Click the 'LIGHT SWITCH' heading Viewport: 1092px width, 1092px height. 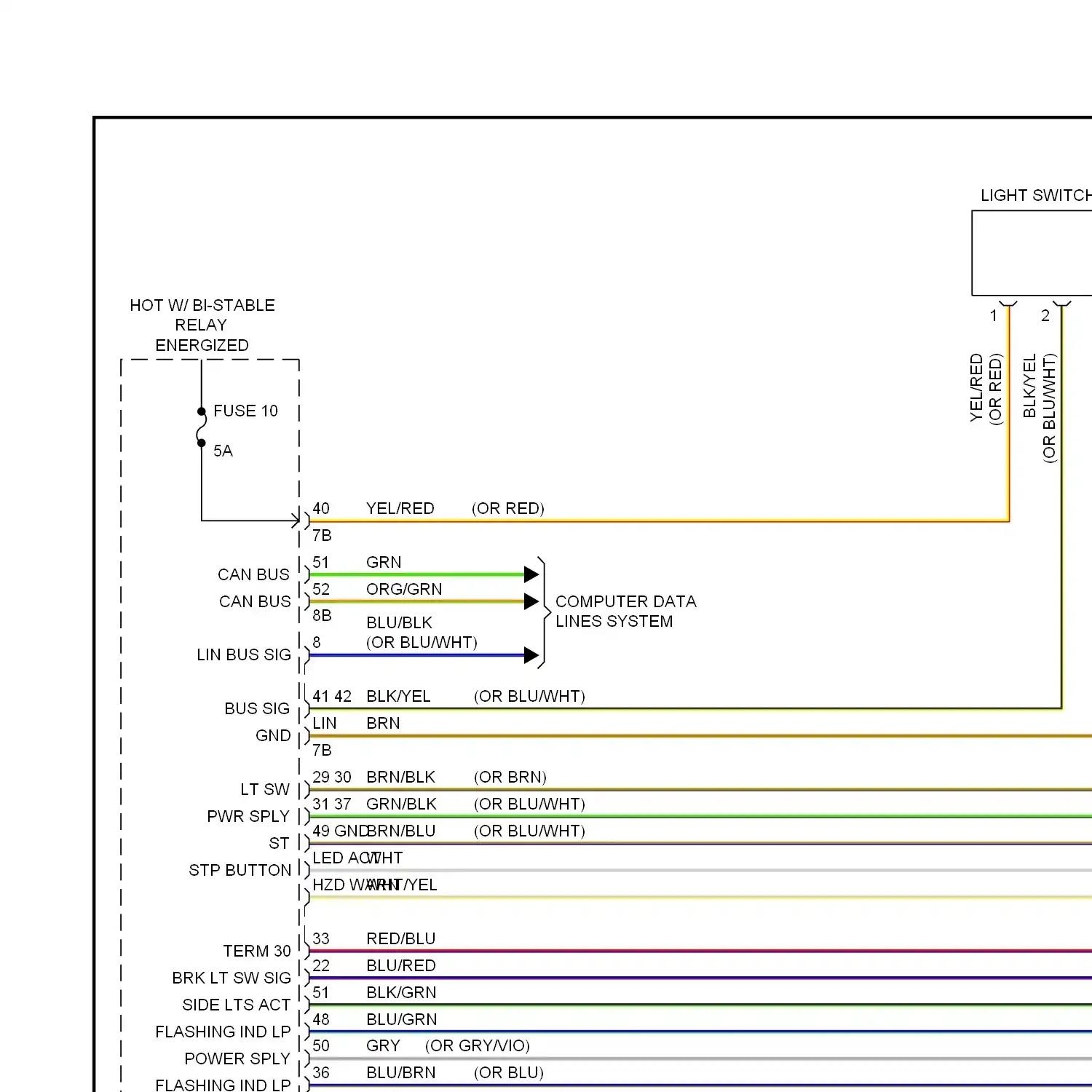1035,196
